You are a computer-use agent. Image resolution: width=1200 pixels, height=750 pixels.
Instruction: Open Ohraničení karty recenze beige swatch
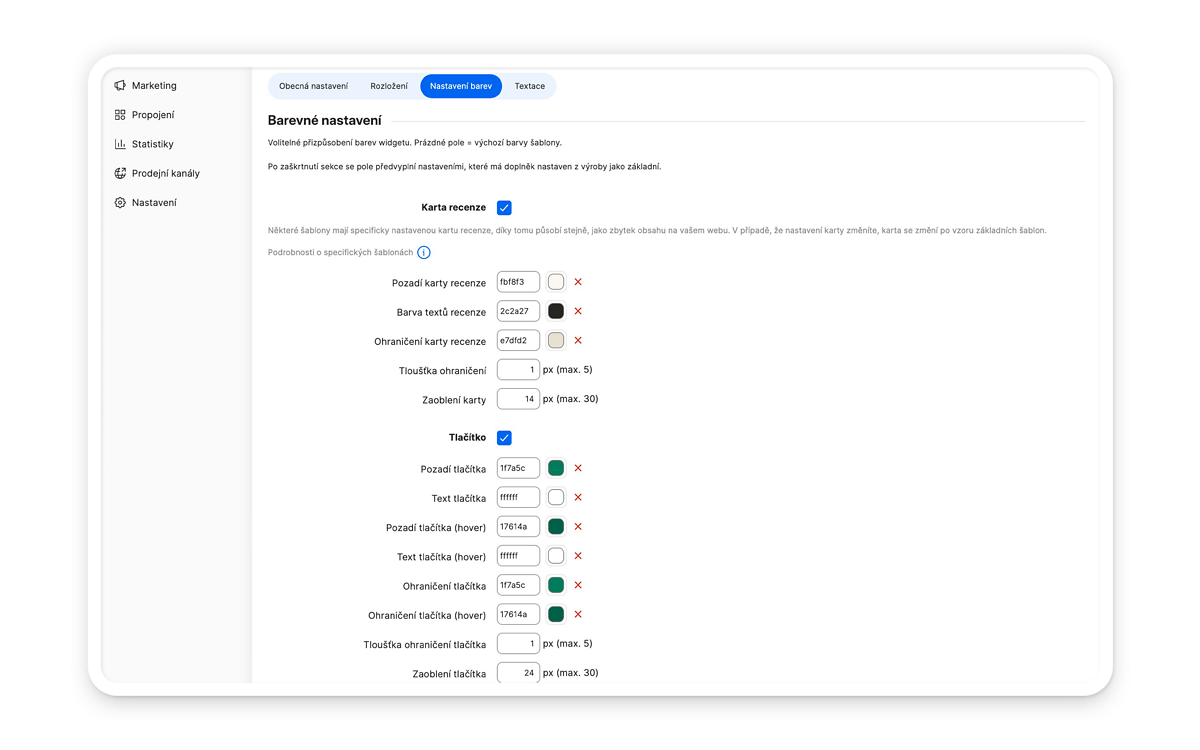pos(556,340)
